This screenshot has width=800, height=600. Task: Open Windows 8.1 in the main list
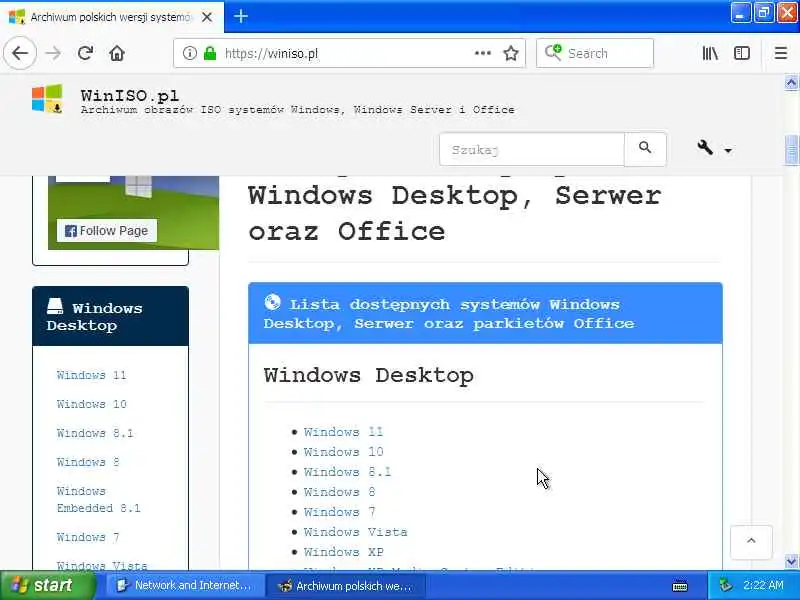tap(347, 472)
